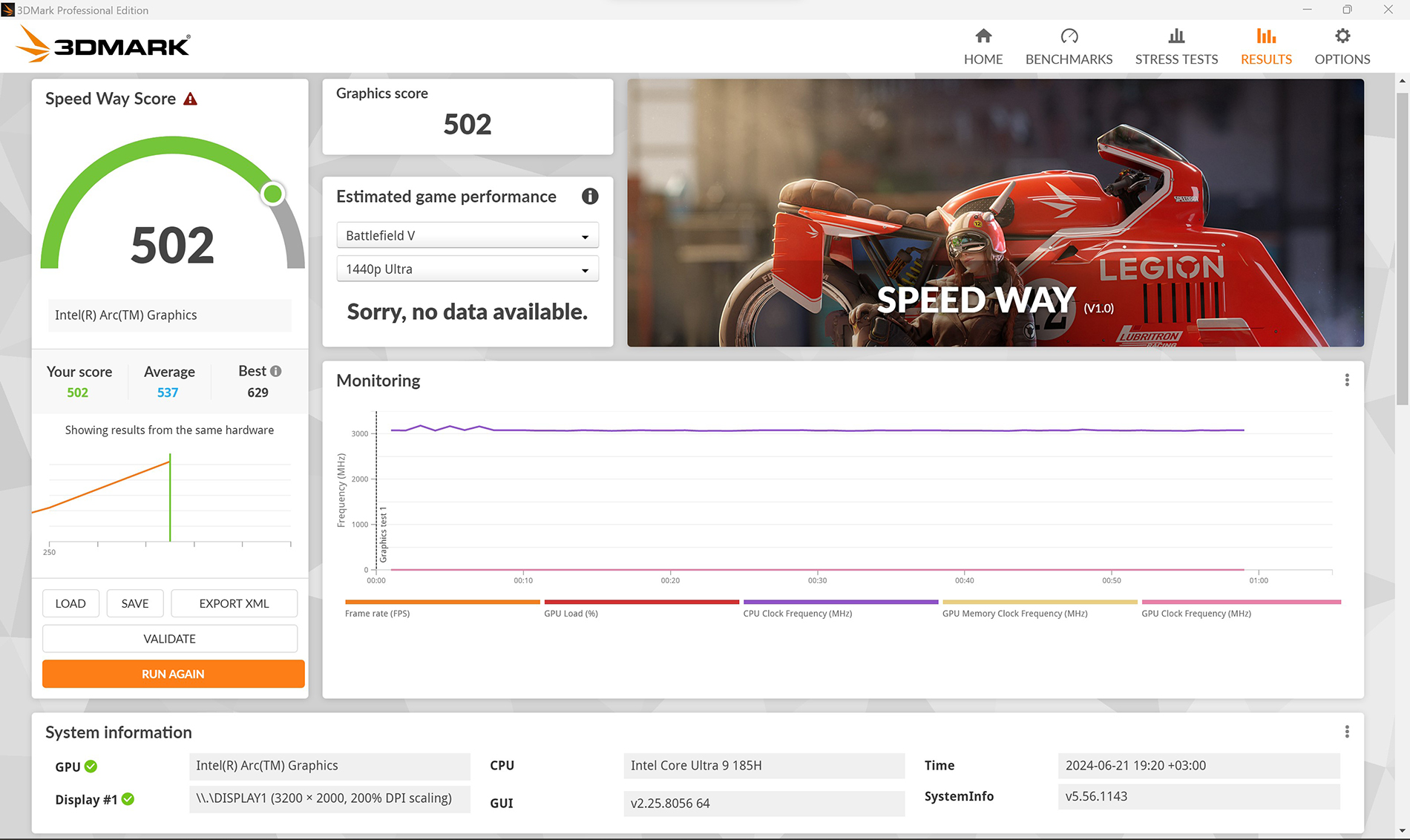Screen dimensions: 1410x840
Task: Click the EXPORT XML button
Action: pos(234,603)
